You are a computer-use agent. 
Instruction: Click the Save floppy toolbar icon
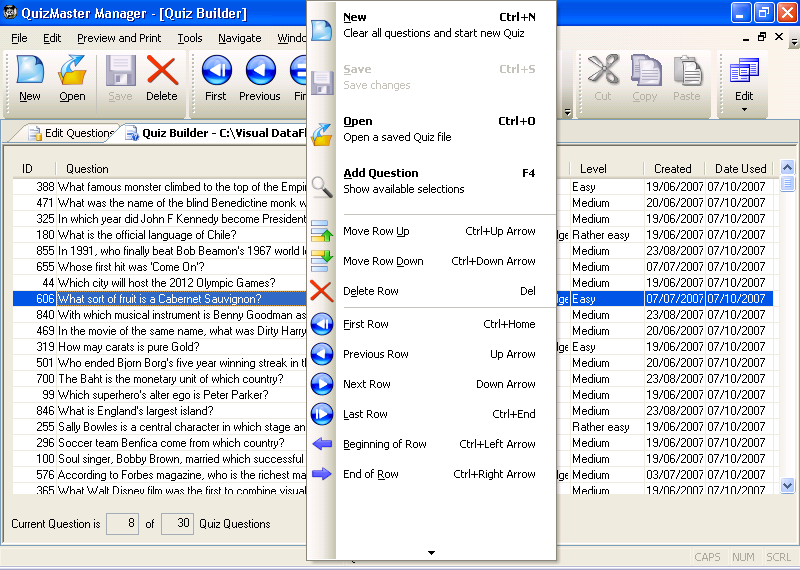tap(120, 70)
